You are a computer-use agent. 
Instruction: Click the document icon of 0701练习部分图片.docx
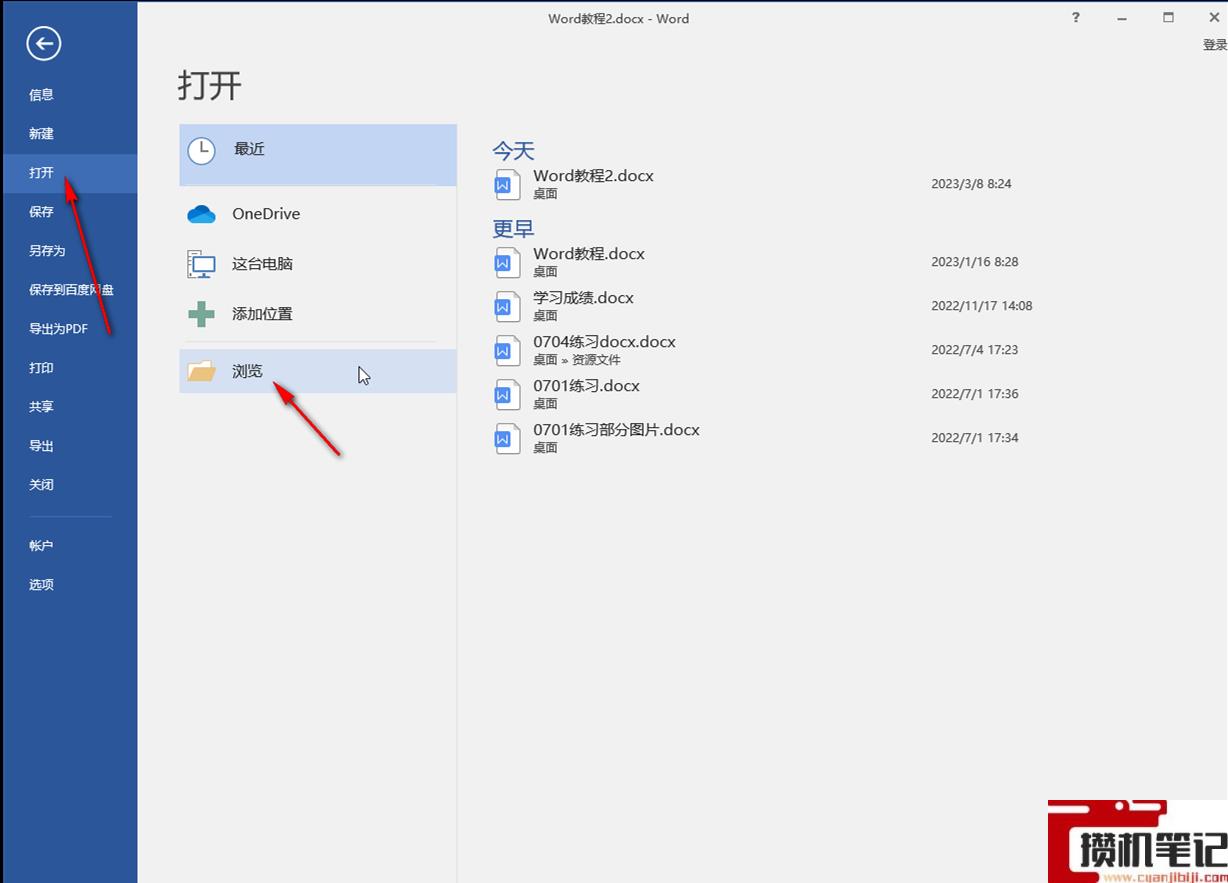pyautogui.click(x=508, y=438)
